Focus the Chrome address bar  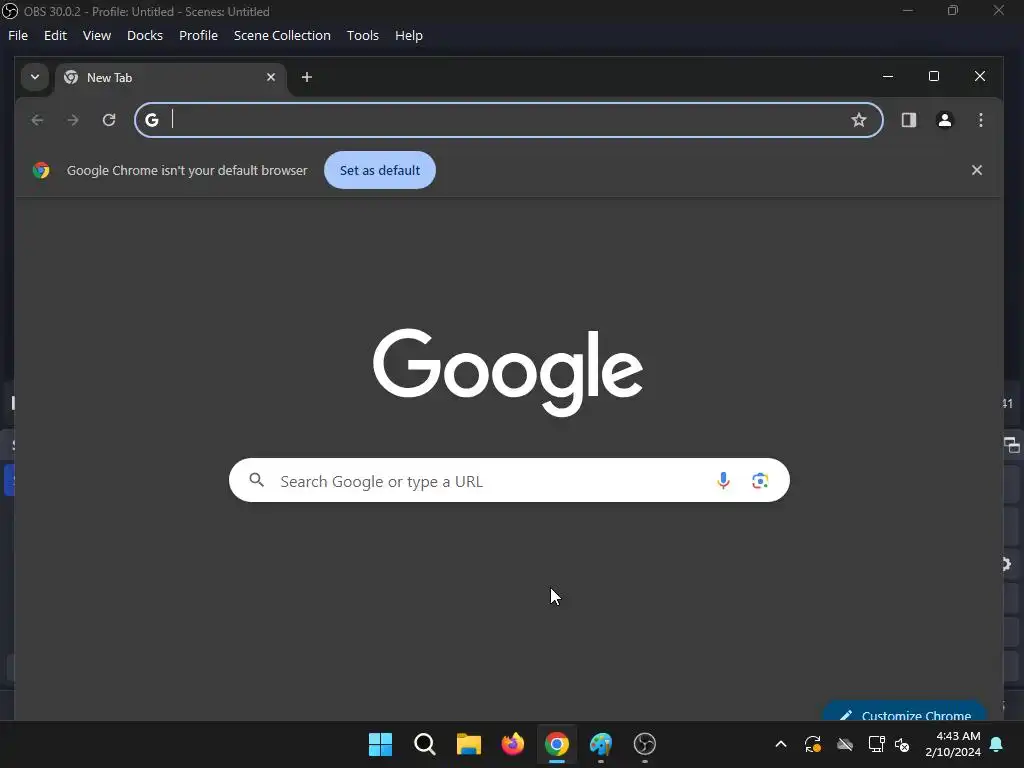508,120
